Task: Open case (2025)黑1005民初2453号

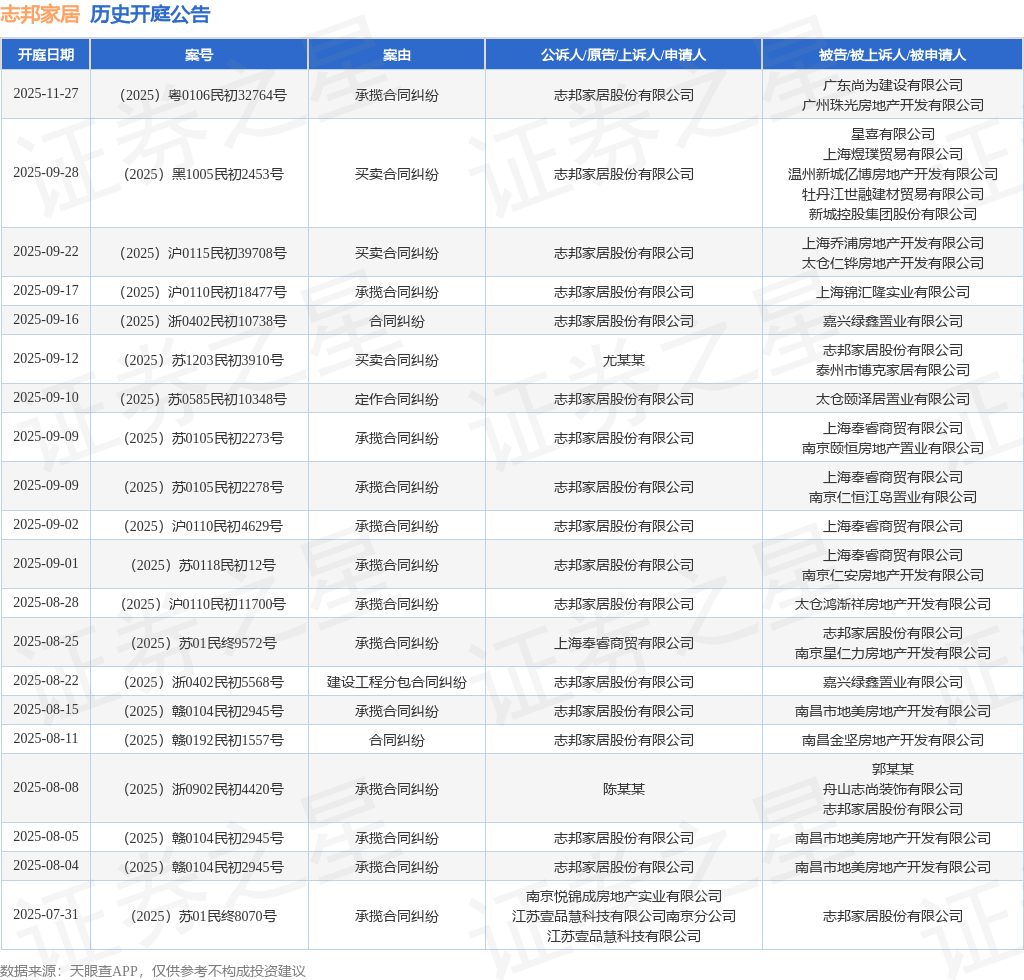Action: coord(203,174)
